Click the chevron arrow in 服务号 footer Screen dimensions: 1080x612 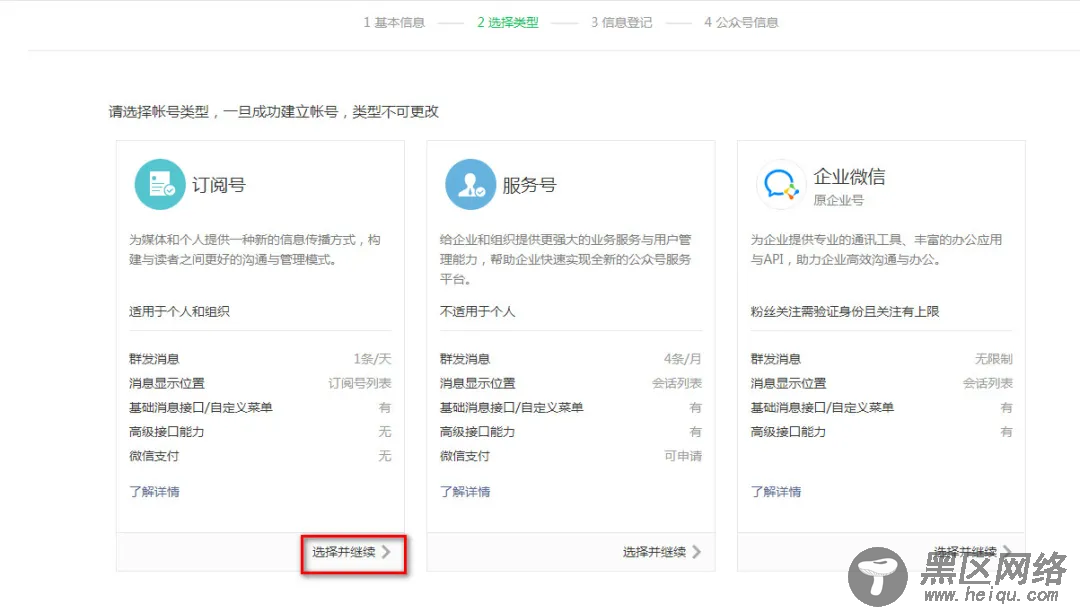[696, 552]
